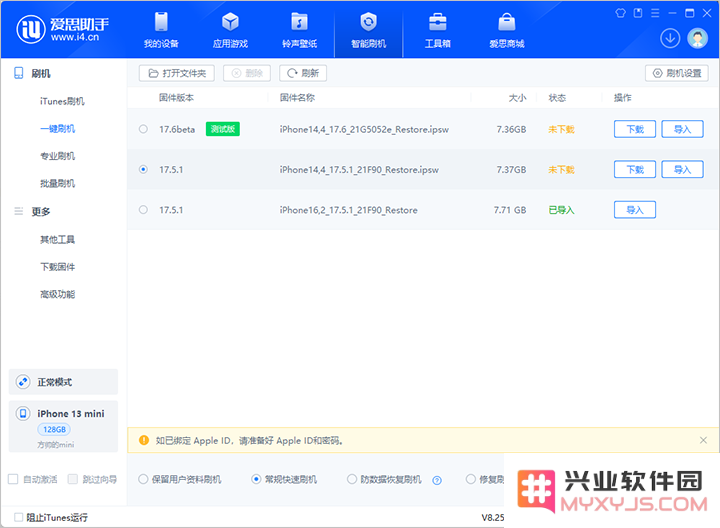Download the 17.6beta firmware
720x528 pixels.
coord(635,129)
